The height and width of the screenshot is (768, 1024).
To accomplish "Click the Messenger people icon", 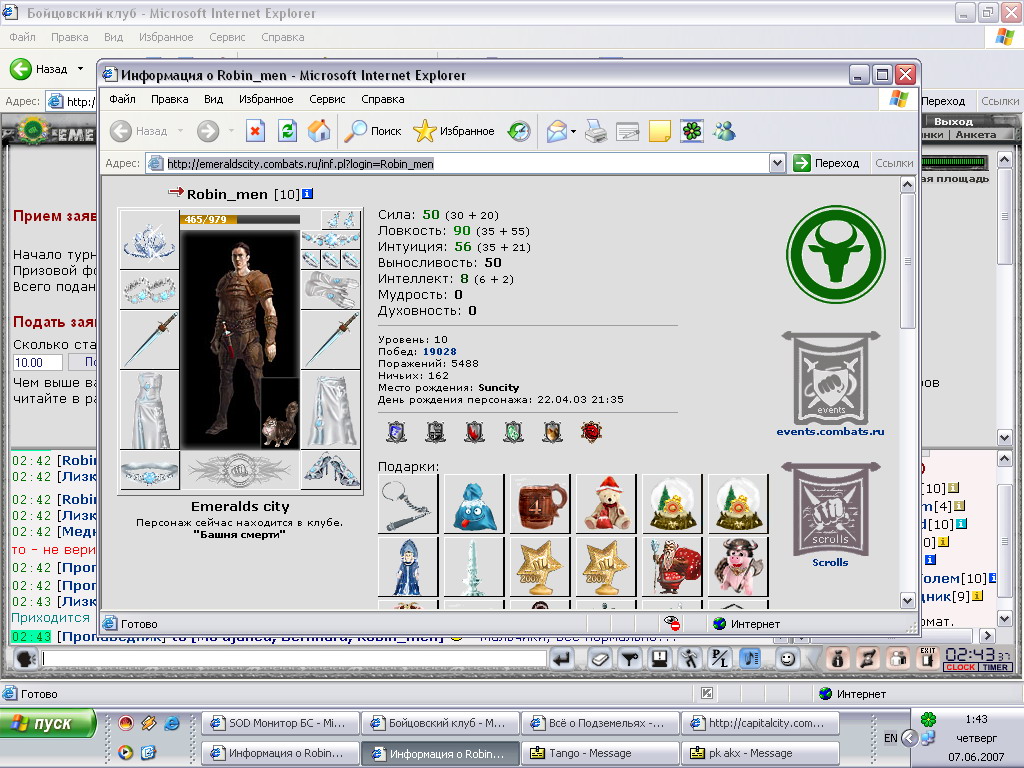I will [x=724, y=131].
